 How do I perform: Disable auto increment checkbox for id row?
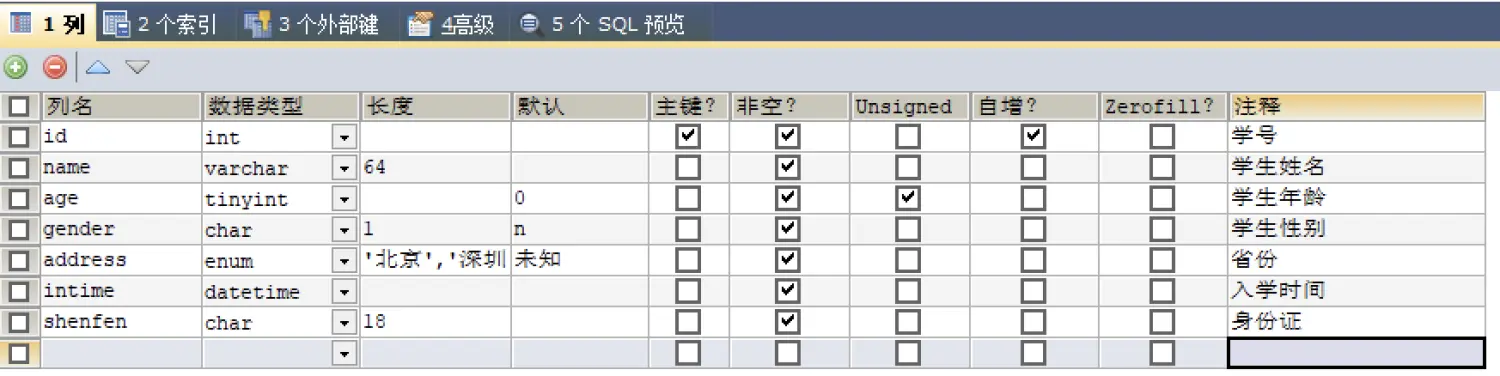(1033, 136)
